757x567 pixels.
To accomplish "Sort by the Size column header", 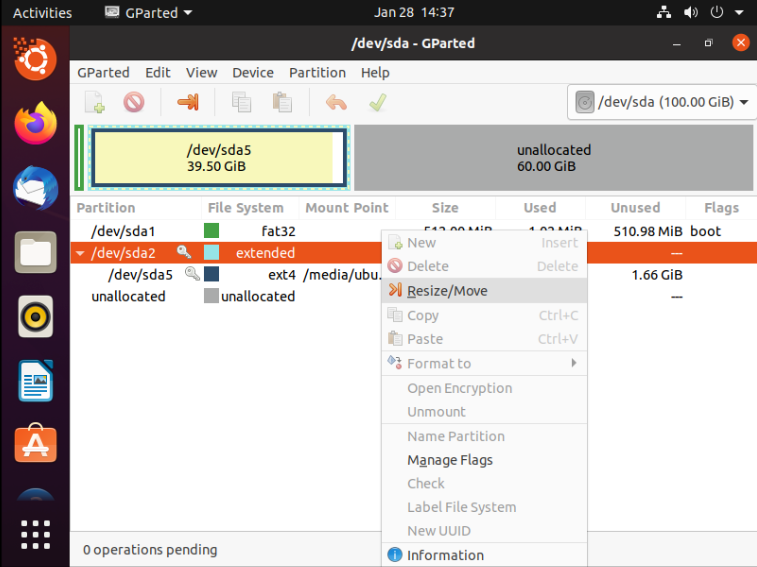I will click(445, 208).
